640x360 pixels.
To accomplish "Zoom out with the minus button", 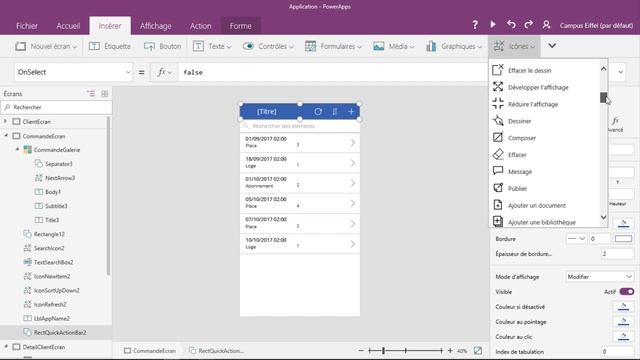I will coord(361,350).
